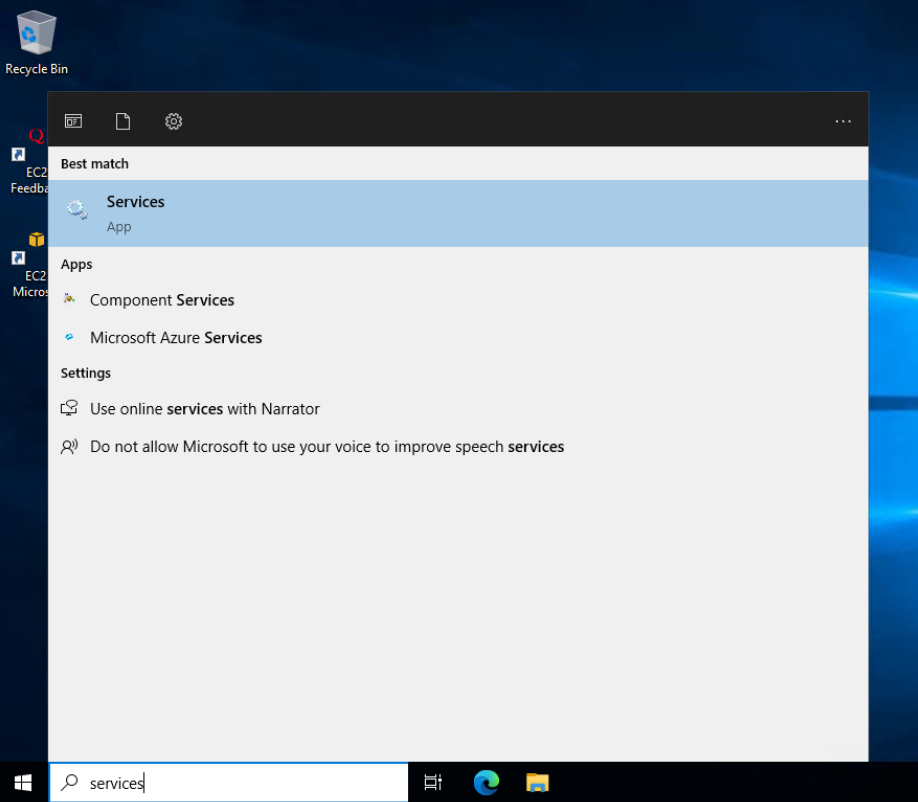Click the Start menu button
Image resolution: width=918 pixels, height=802 pixels.
click(x=21, y=783)
